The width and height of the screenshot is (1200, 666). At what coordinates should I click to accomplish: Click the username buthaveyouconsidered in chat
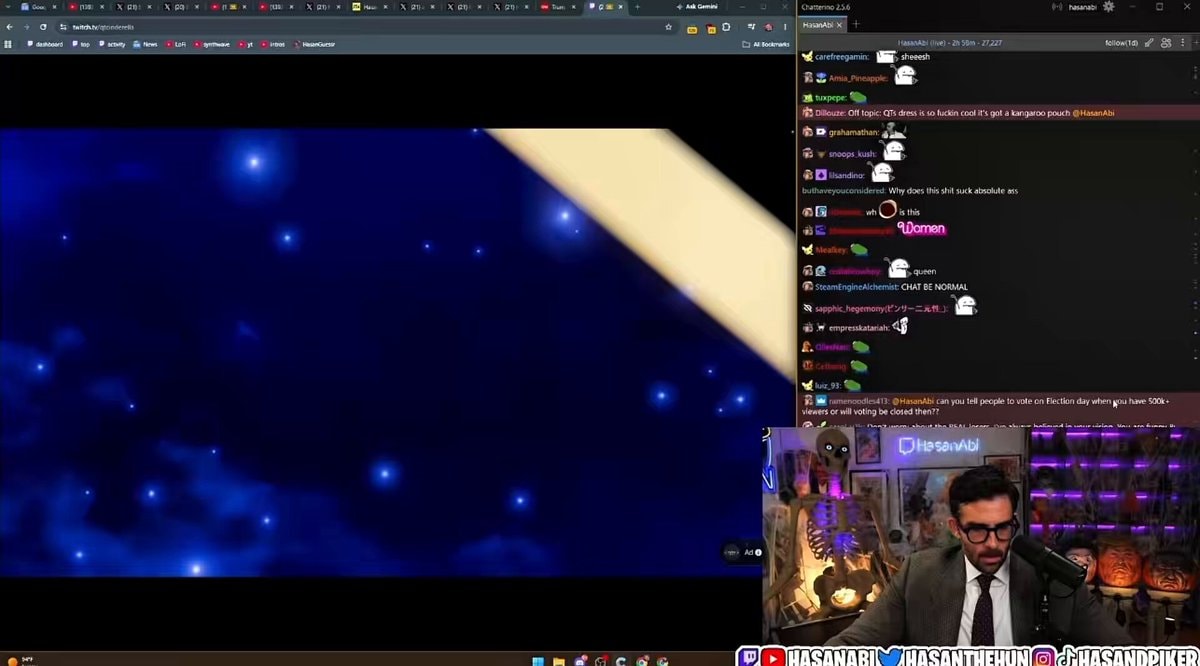[x=843, y=190]
